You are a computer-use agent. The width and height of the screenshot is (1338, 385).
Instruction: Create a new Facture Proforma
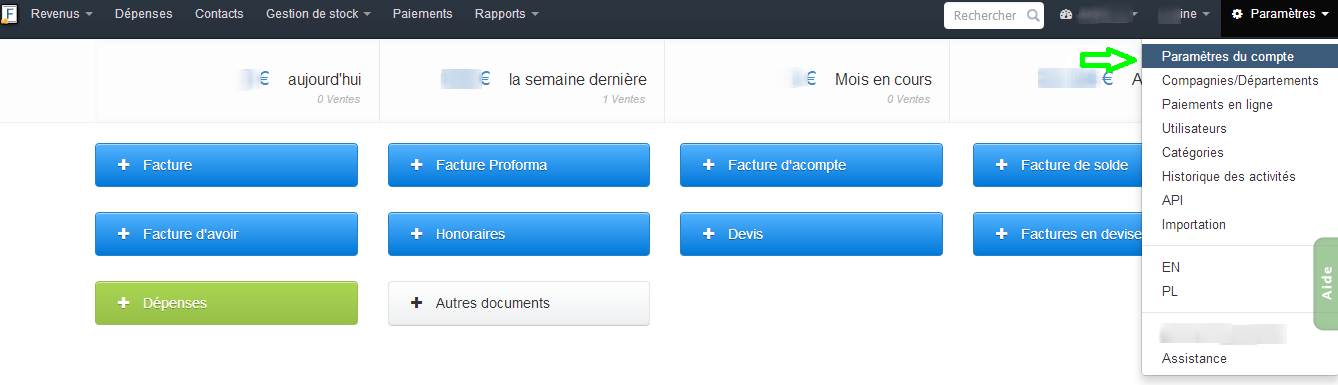[519, 165]
